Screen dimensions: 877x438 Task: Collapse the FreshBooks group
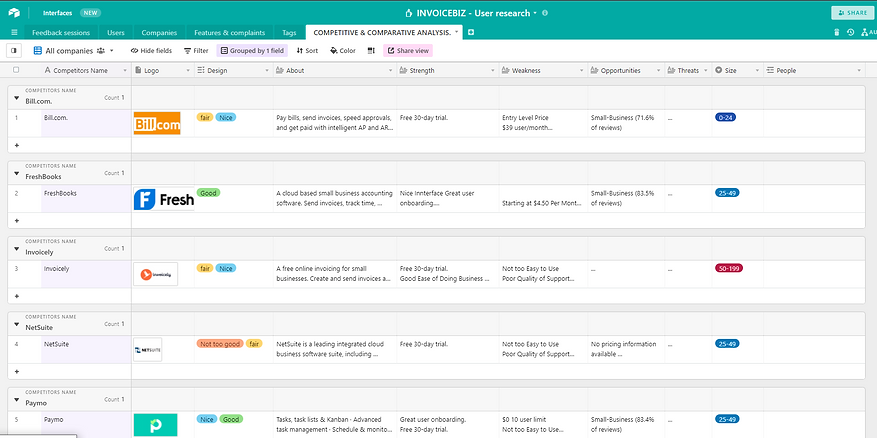pos(16,173)
